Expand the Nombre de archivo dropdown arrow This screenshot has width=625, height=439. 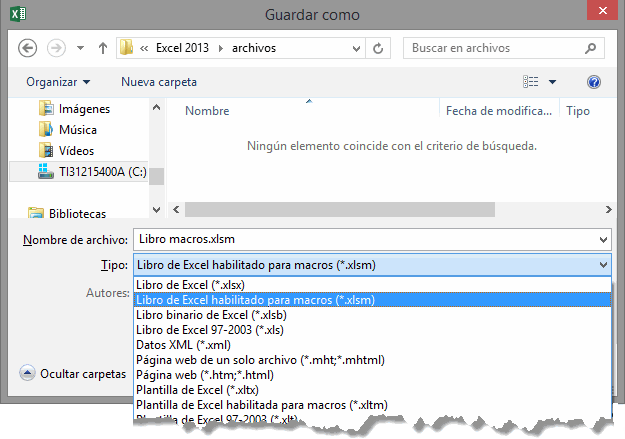point(602,240)
